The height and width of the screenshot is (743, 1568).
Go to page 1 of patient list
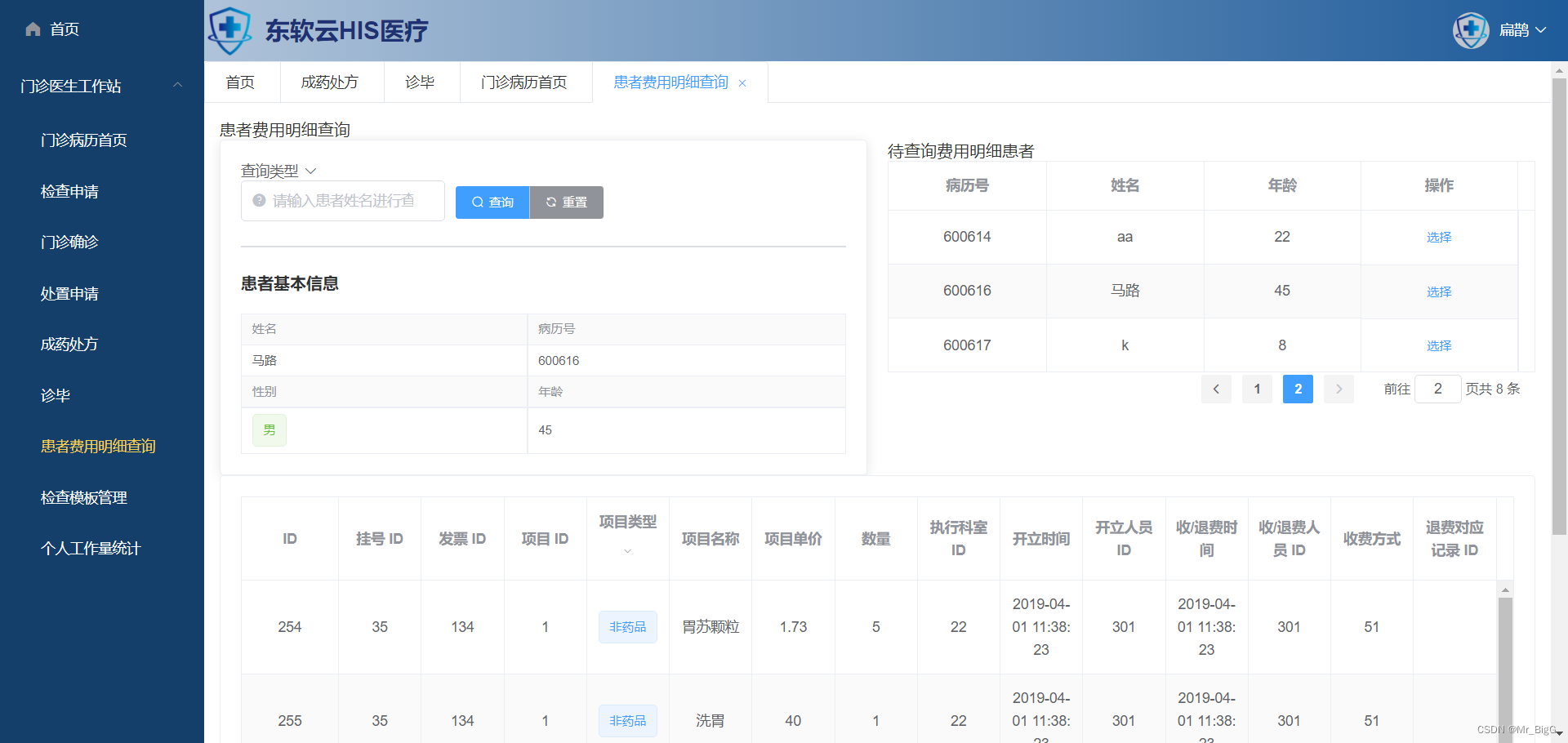(1257, 389)
